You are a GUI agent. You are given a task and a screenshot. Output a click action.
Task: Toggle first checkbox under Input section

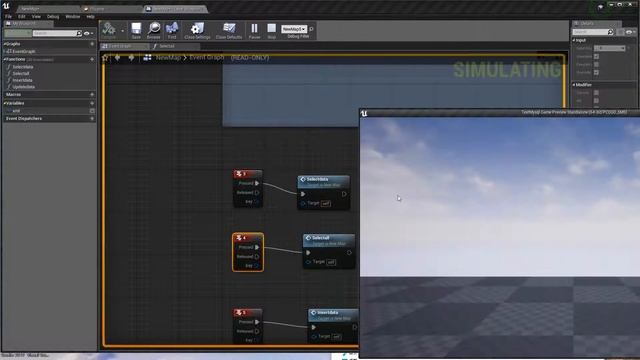pos(596,56)
